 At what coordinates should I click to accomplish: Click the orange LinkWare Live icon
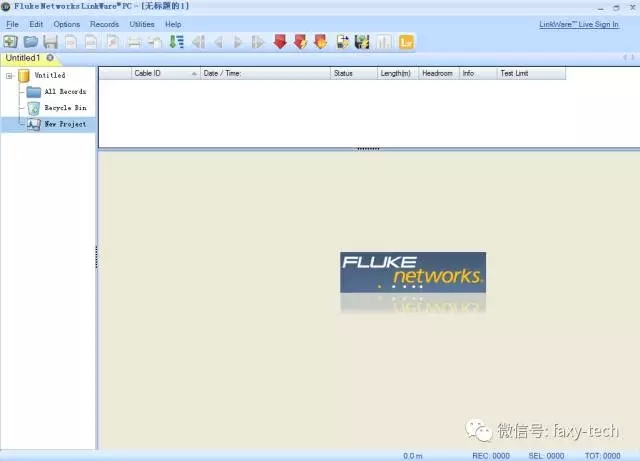pos(406,42)
